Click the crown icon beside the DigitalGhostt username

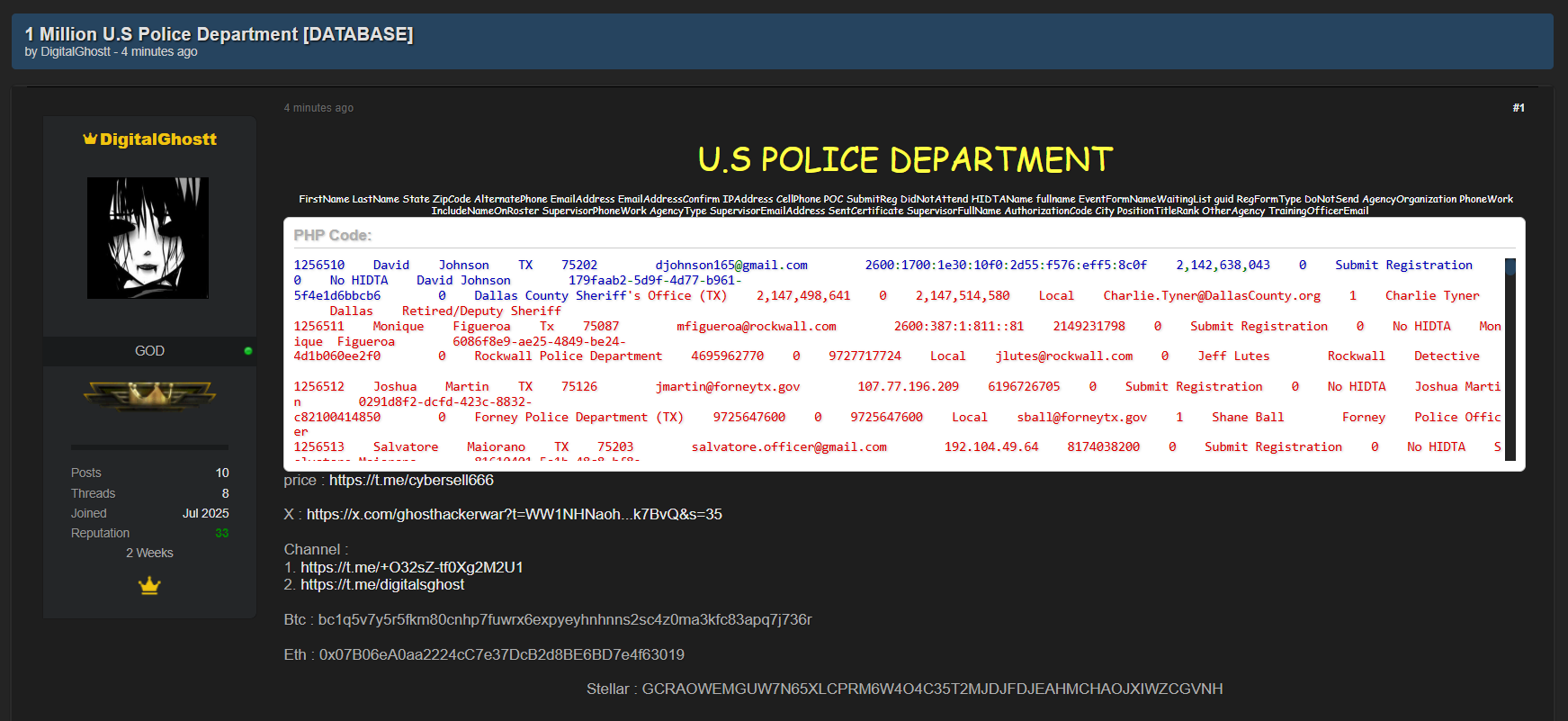(90, 139)
